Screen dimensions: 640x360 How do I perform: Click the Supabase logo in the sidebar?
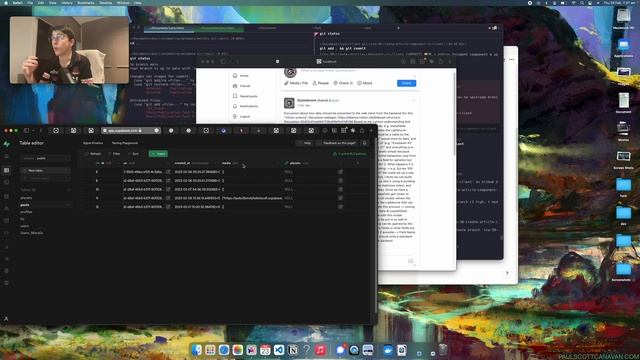pos(7,144)
